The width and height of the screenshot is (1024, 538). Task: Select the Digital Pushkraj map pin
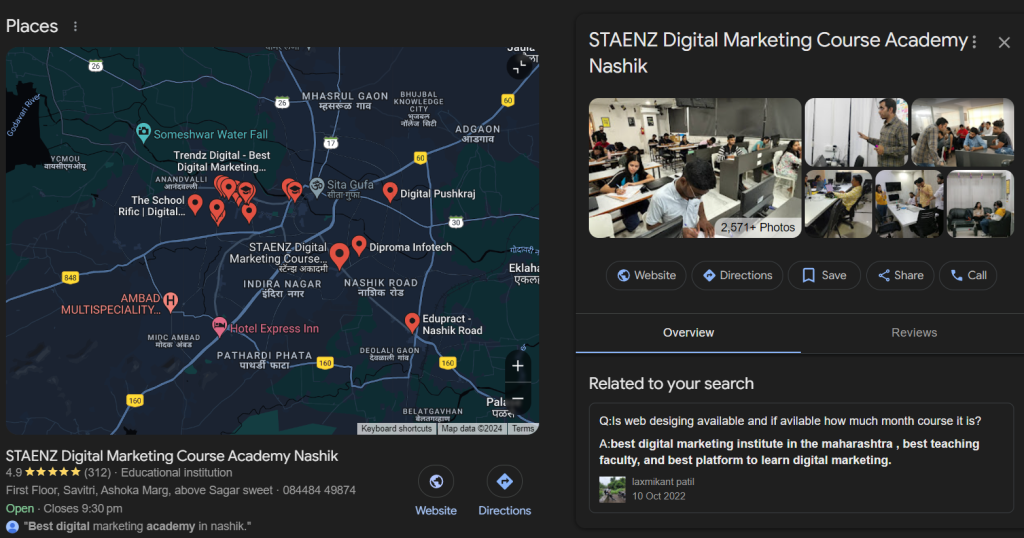click(x=390, y=192)
